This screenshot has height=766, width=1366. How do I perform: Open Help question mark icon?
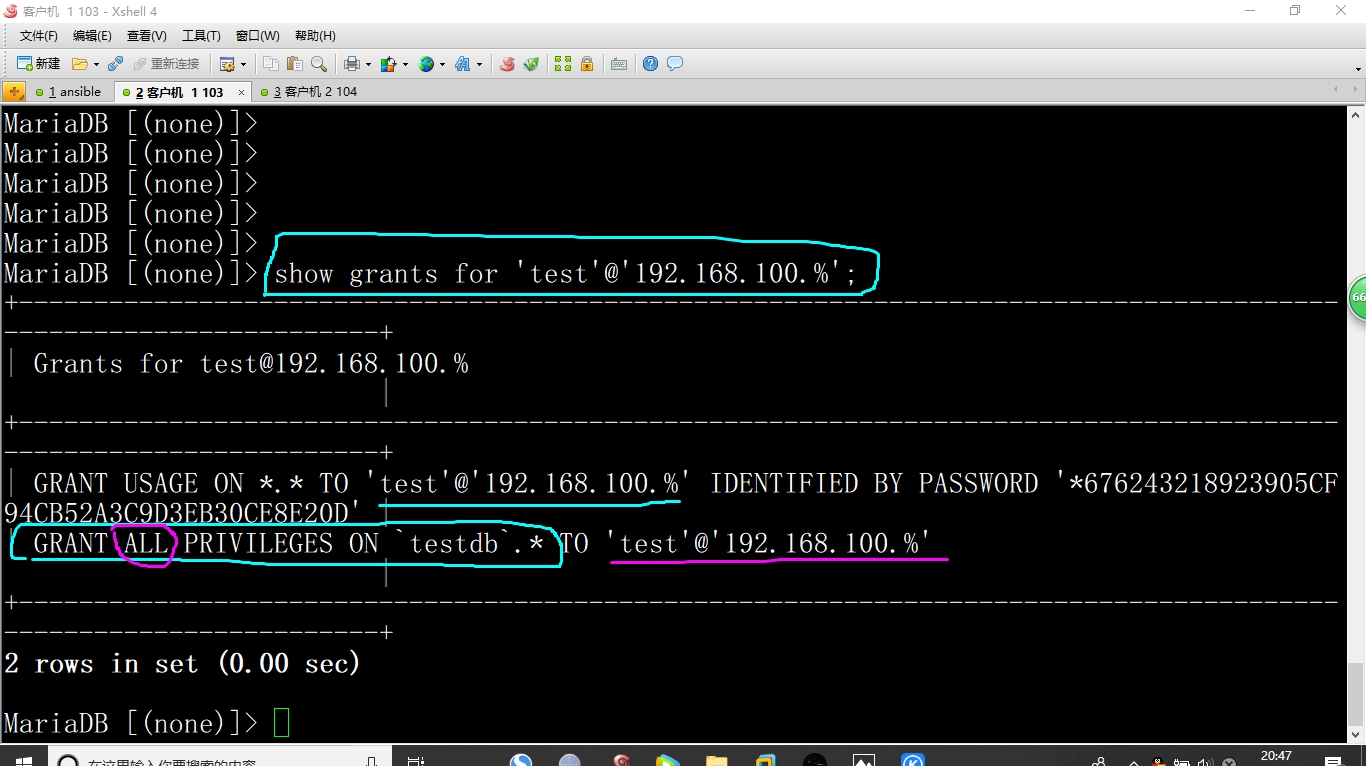point(651,64)
